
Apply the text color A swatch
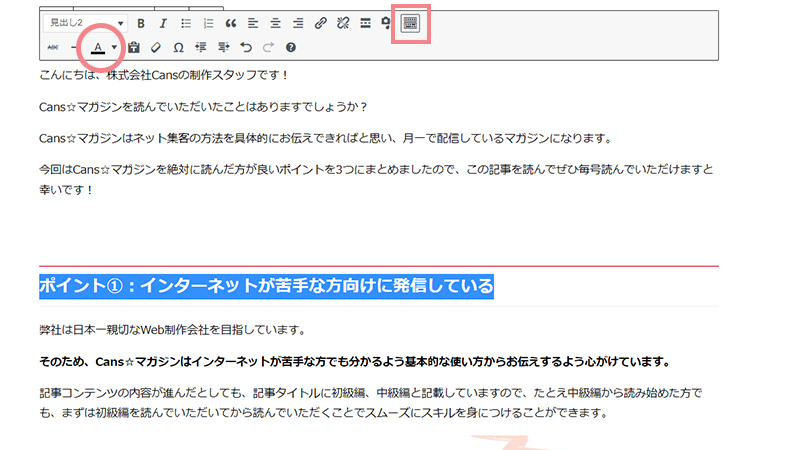tap(98, 47)
